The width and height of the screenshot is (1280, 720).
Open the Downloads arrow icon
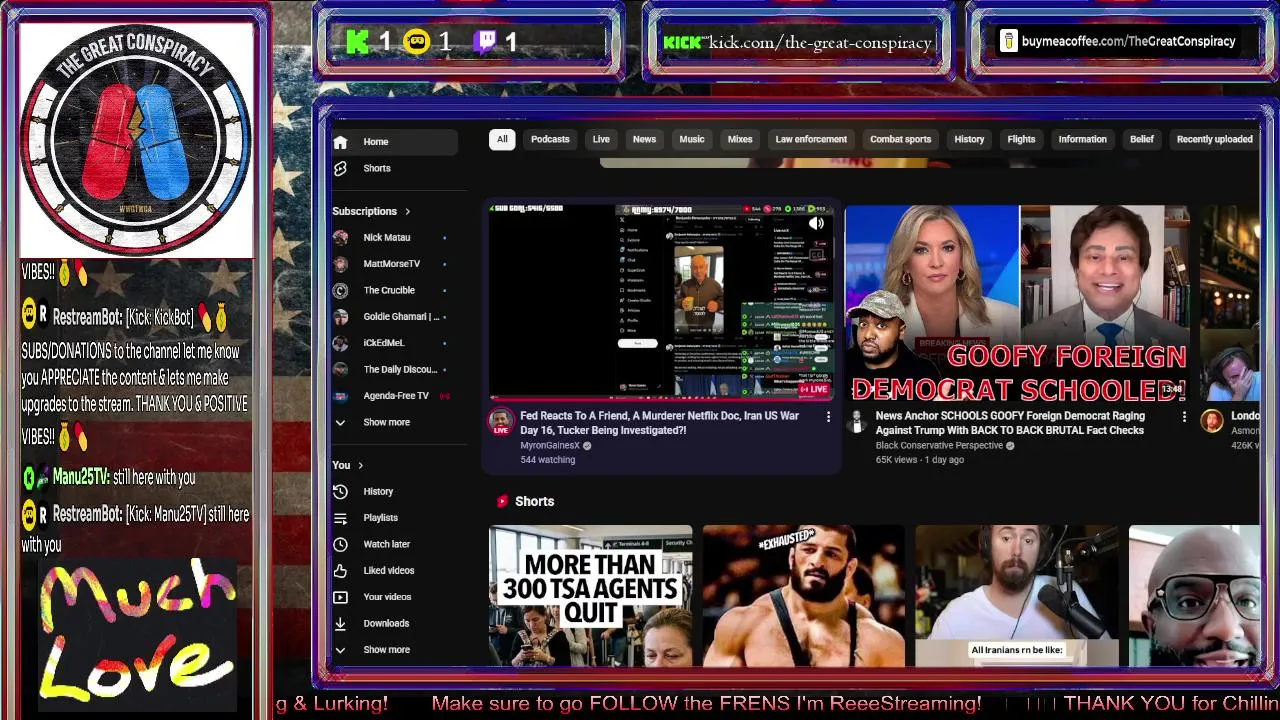click(x=340, y=623)
